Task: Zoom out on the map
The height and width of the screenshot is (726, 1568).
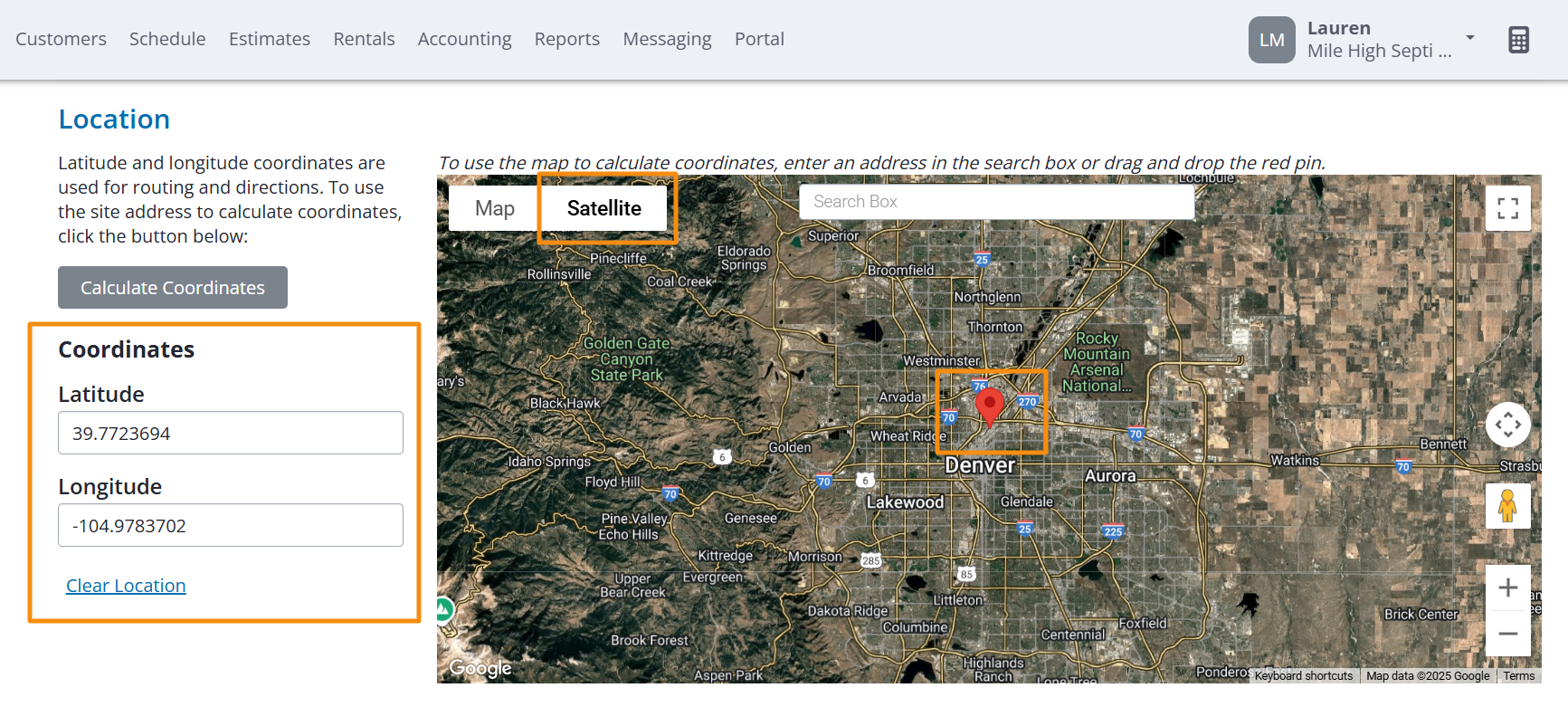Action: [x=1507, y=634]
